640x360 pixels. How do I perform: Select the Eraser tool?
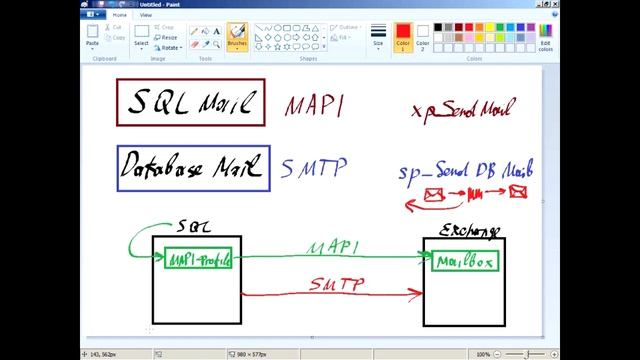tap(194, 44)
